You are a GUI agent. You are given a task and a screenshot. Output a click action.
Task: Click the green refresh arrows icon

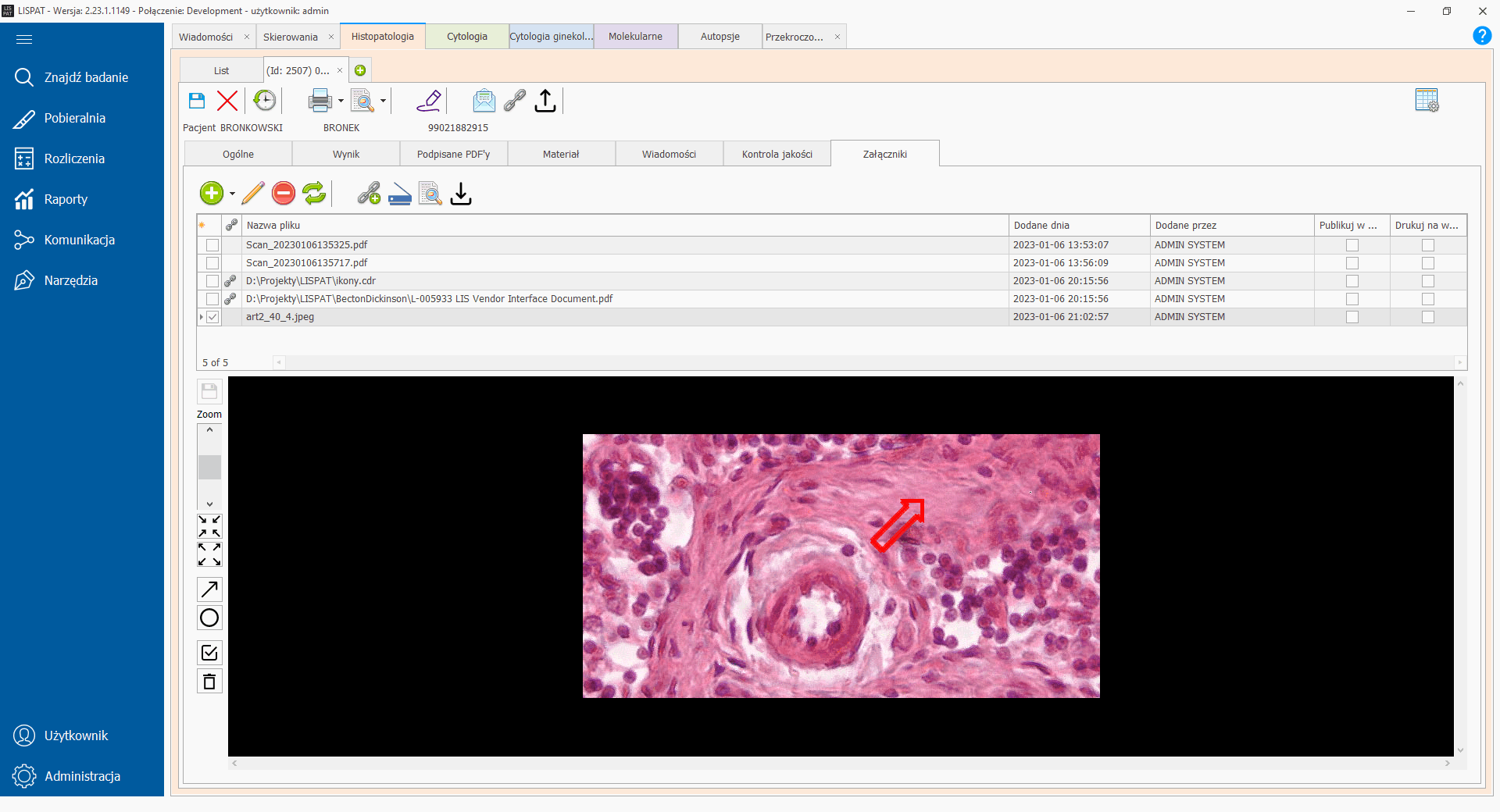pyautogui.click(x=314, y=194)
